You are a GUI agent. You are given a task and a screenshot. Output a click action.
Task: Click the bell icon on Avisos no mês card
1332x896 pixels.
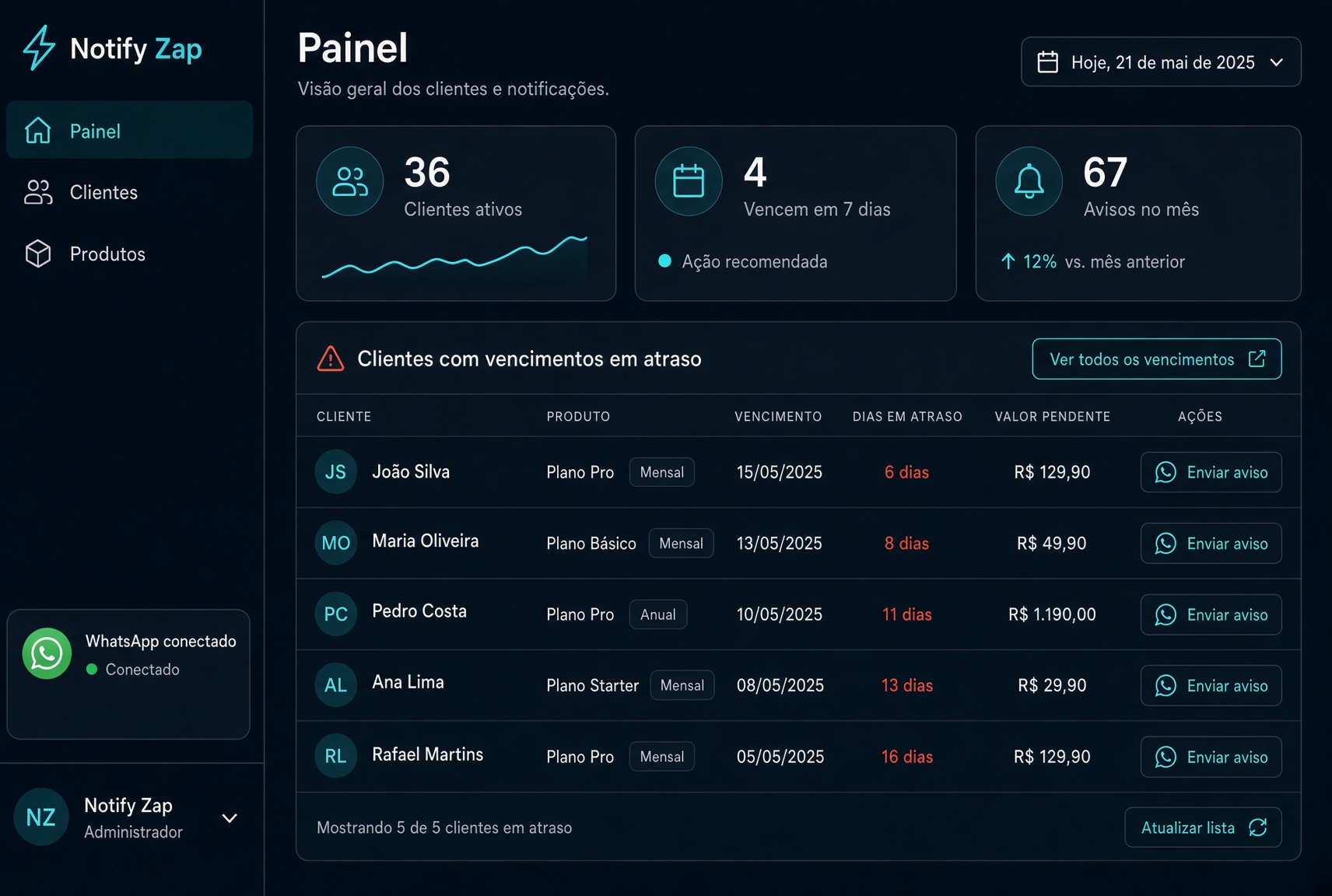pyautogui.click(x=1029, y=181)
